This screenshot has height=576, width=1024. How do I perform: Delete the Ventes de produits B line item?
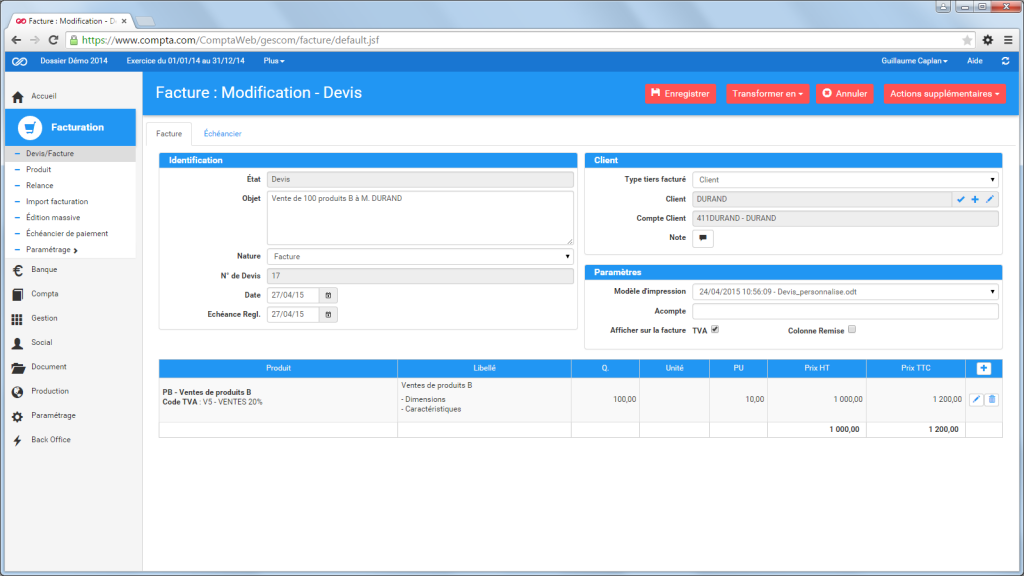[x=990, y=399]
